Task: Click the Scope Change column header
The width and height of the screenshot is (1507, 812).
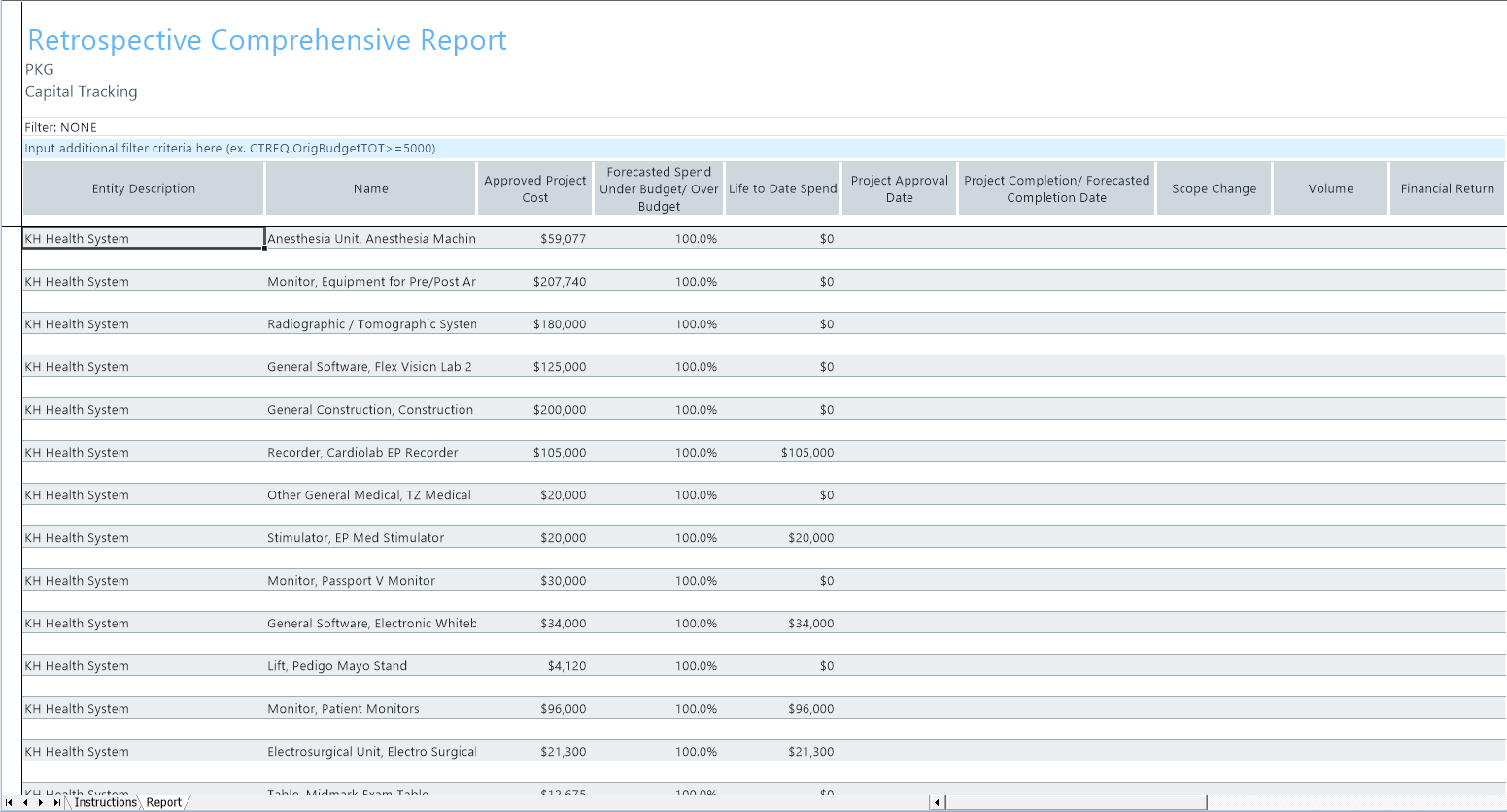Action: [x=1214, y=188]
